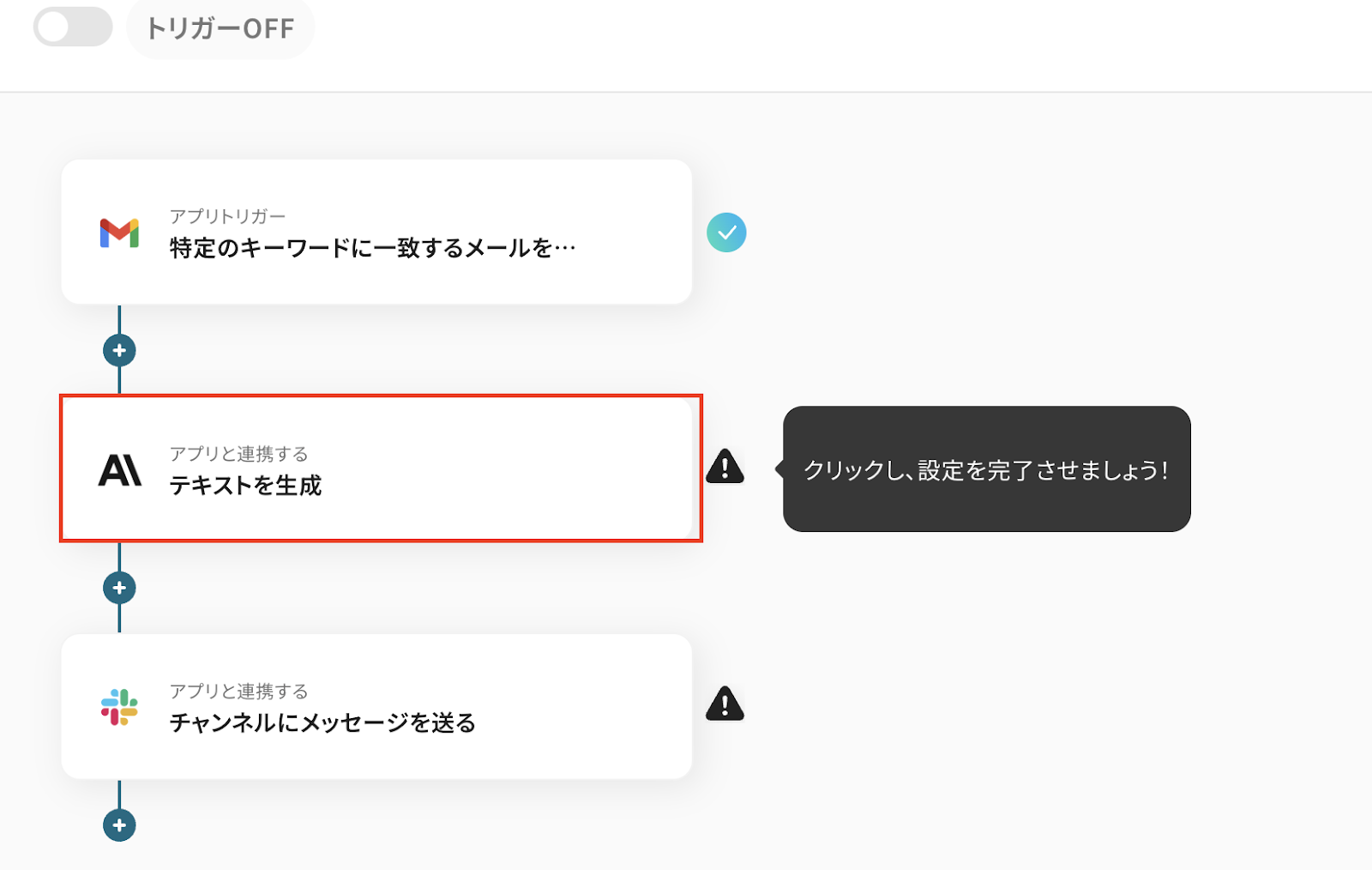Open the 特定のキーワードに一致するメールを… step title
This screenshot has height=870, width=1372.
point(372,249)
